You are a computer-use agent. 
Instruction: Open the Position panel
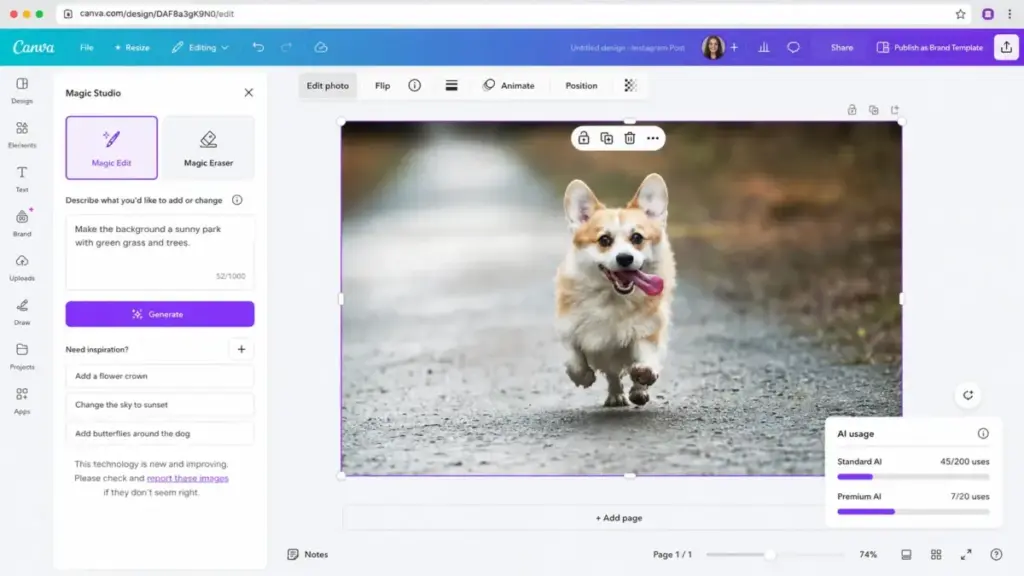(x=581, y=86)
